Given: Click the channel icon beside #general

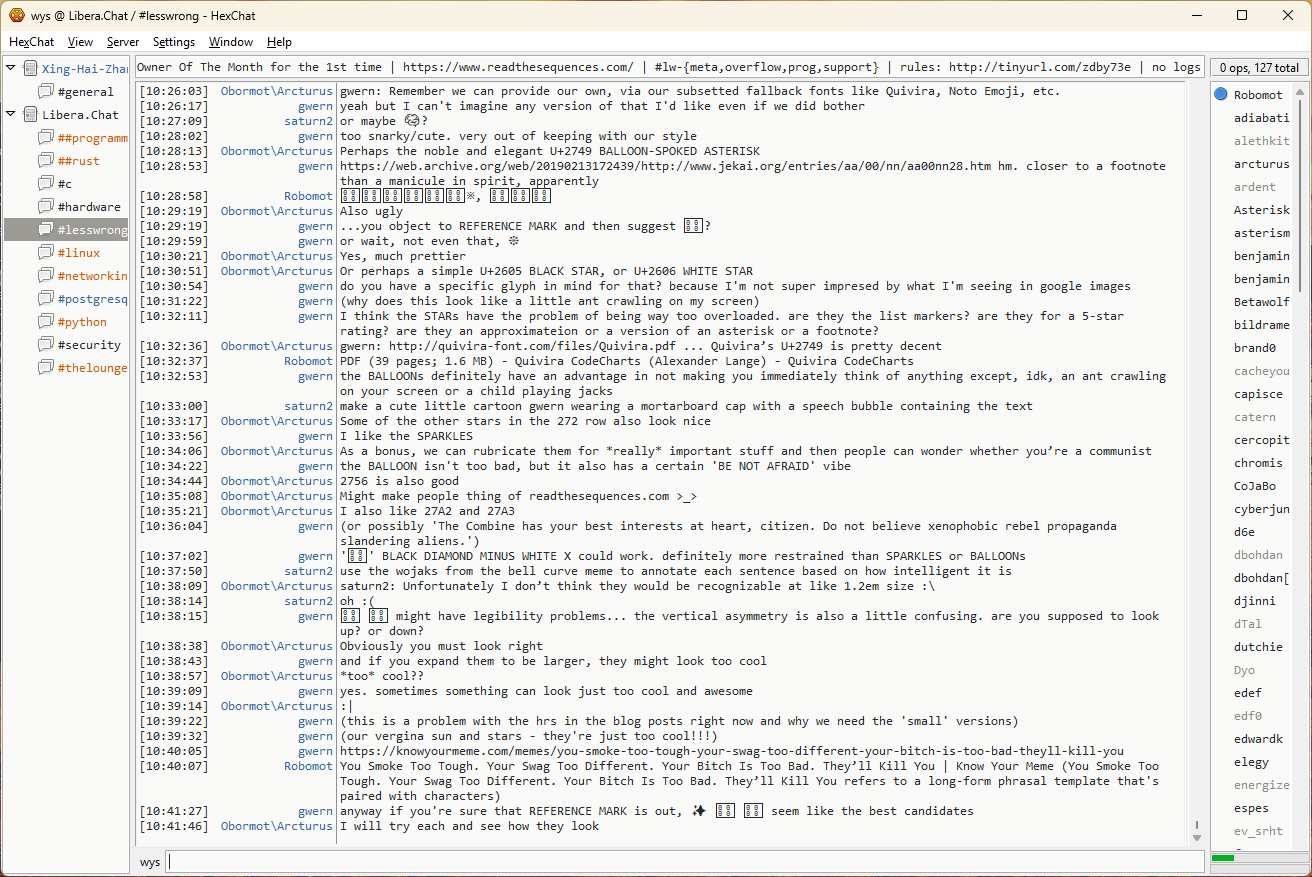Looking at the screenshot, I should pyautogui.click(x=46, y=92).
